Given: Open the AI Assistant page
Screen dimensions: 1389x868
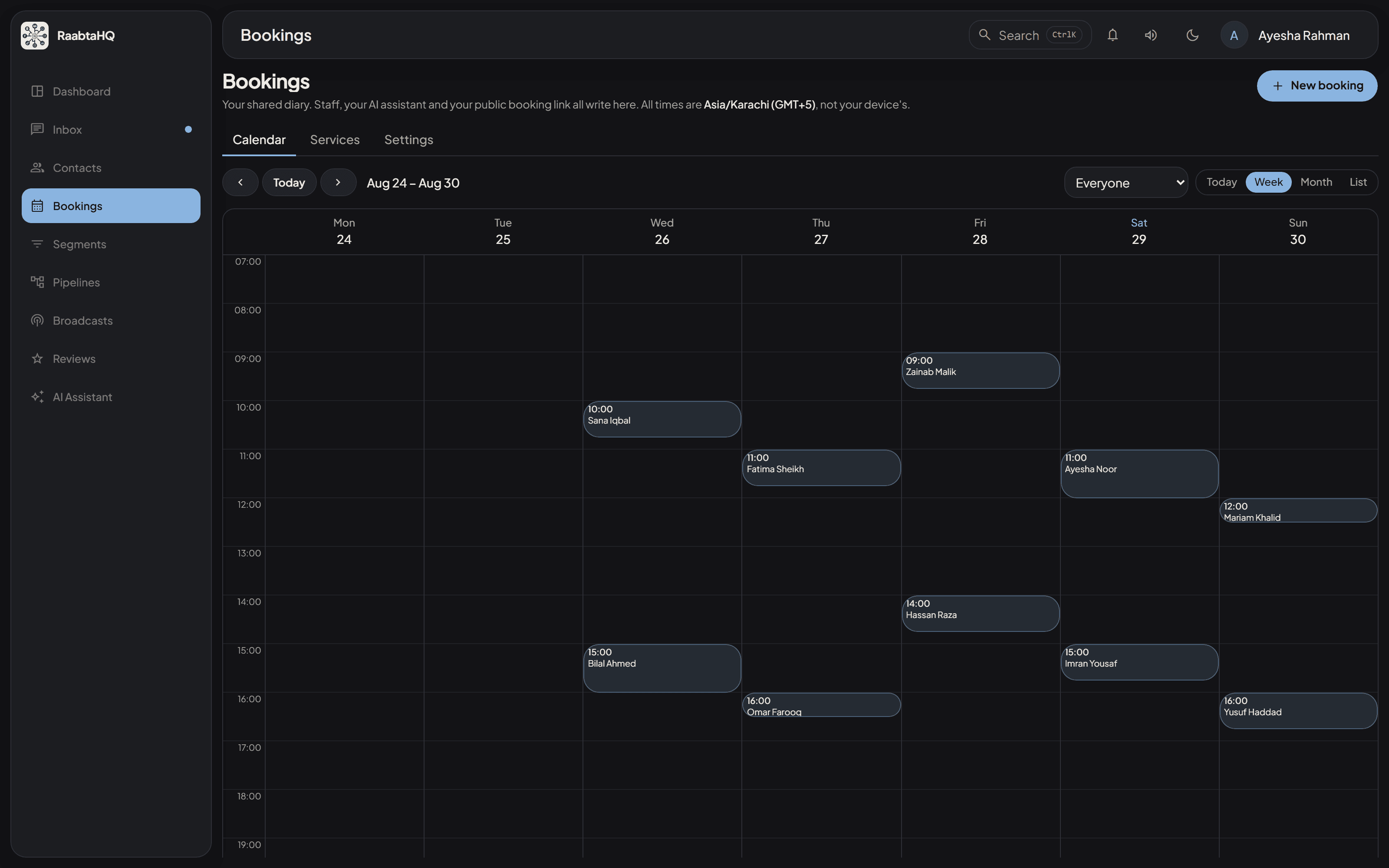Looking at the screenshot, I should click(x=111, y=397).
